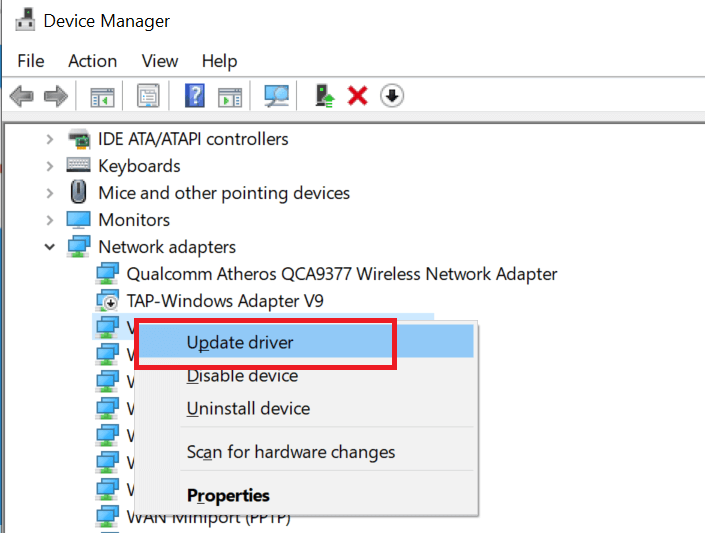This screenshot has width=705, height=533.
Task: Select IDE ATA/ATAPI controllers label
Action: tap(193, 139)
